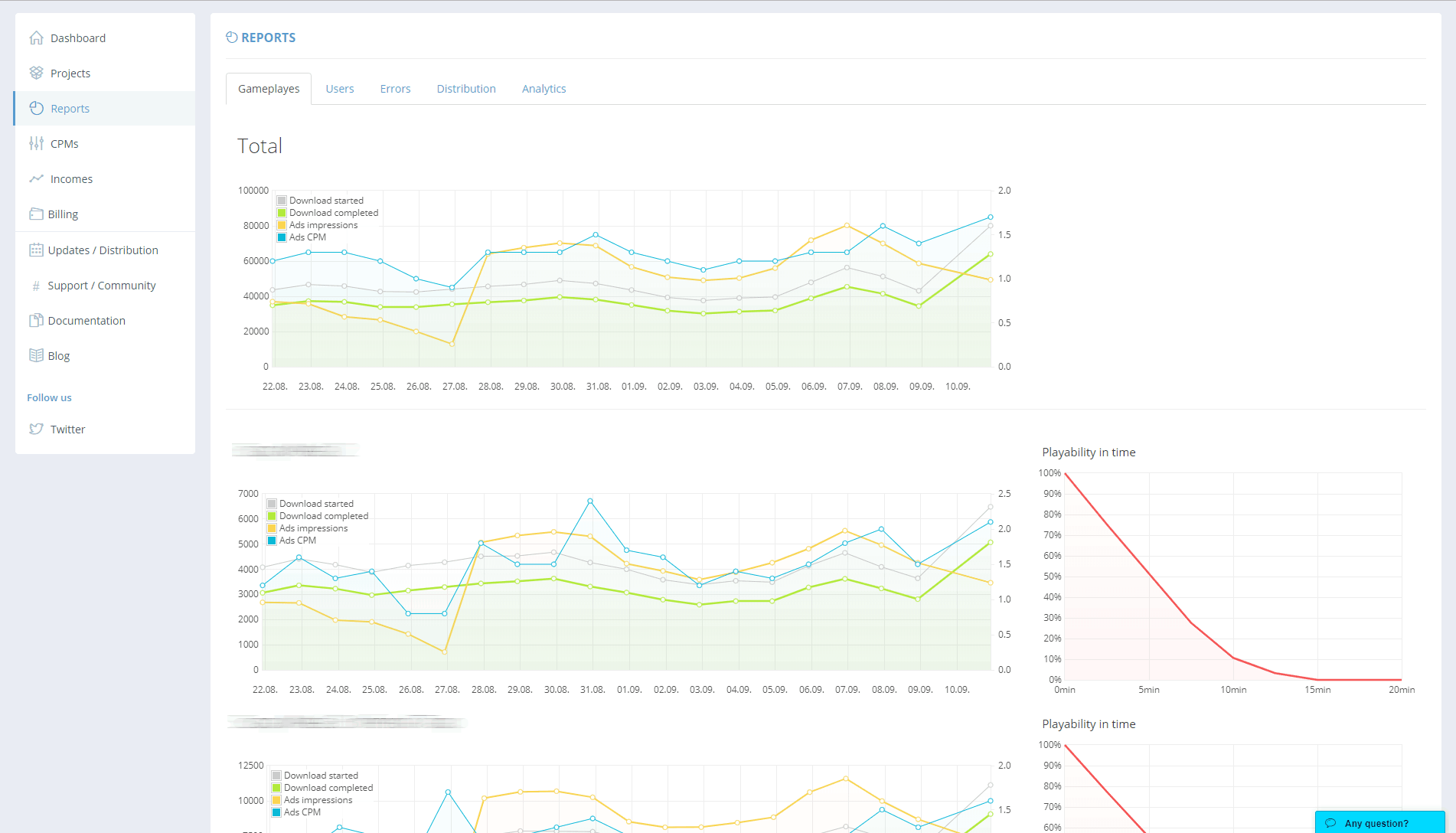
Task: Click the Updates calendar icon
Action: (36, 250)
